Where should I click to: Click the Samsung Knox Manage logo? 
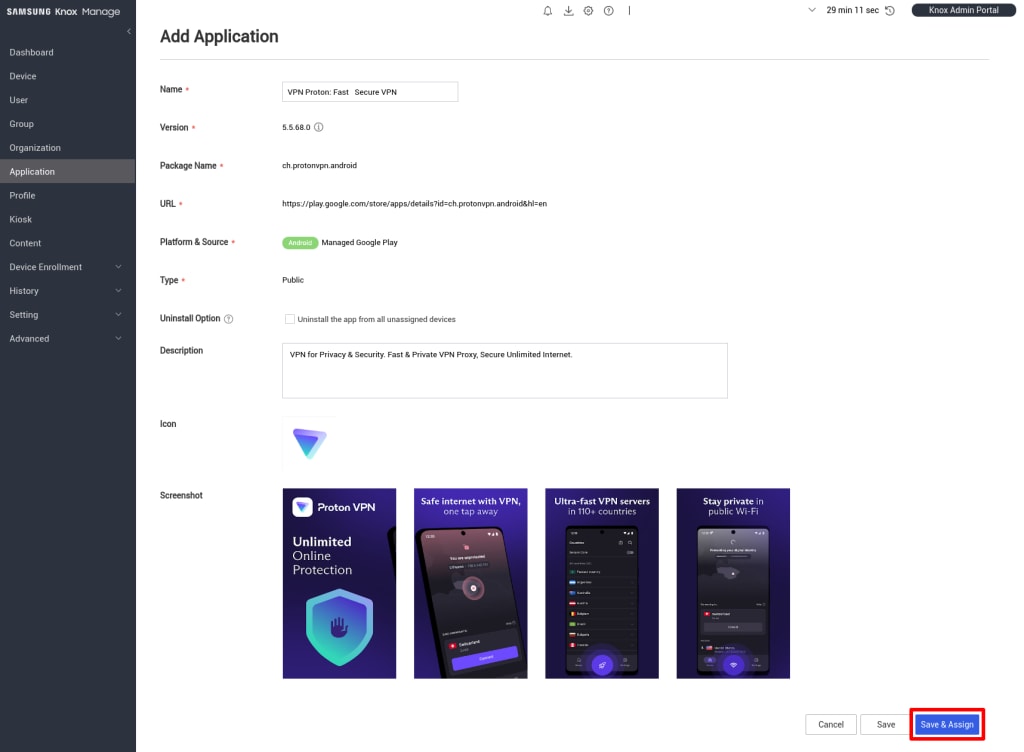coord(63,12)
